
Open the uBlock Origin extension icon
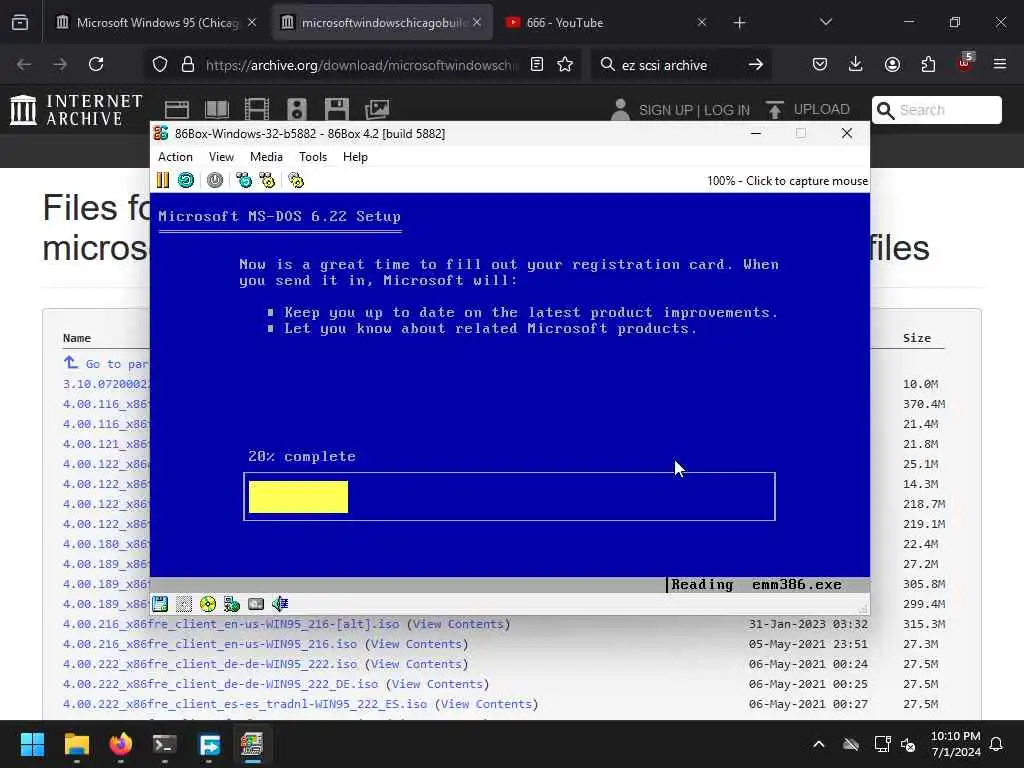tap(965, 64)
